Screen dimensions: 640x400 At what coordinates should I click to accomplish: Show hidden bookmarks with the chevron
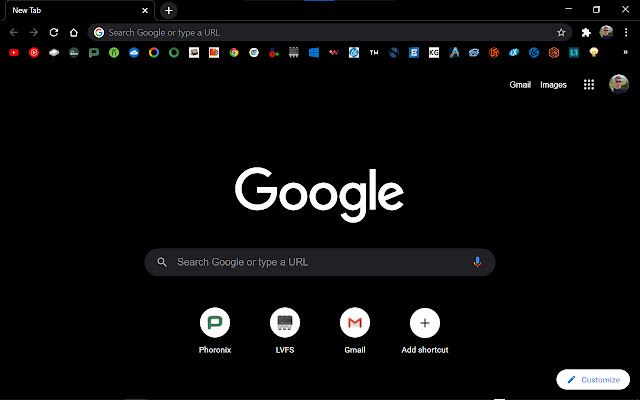pos(625,52)
